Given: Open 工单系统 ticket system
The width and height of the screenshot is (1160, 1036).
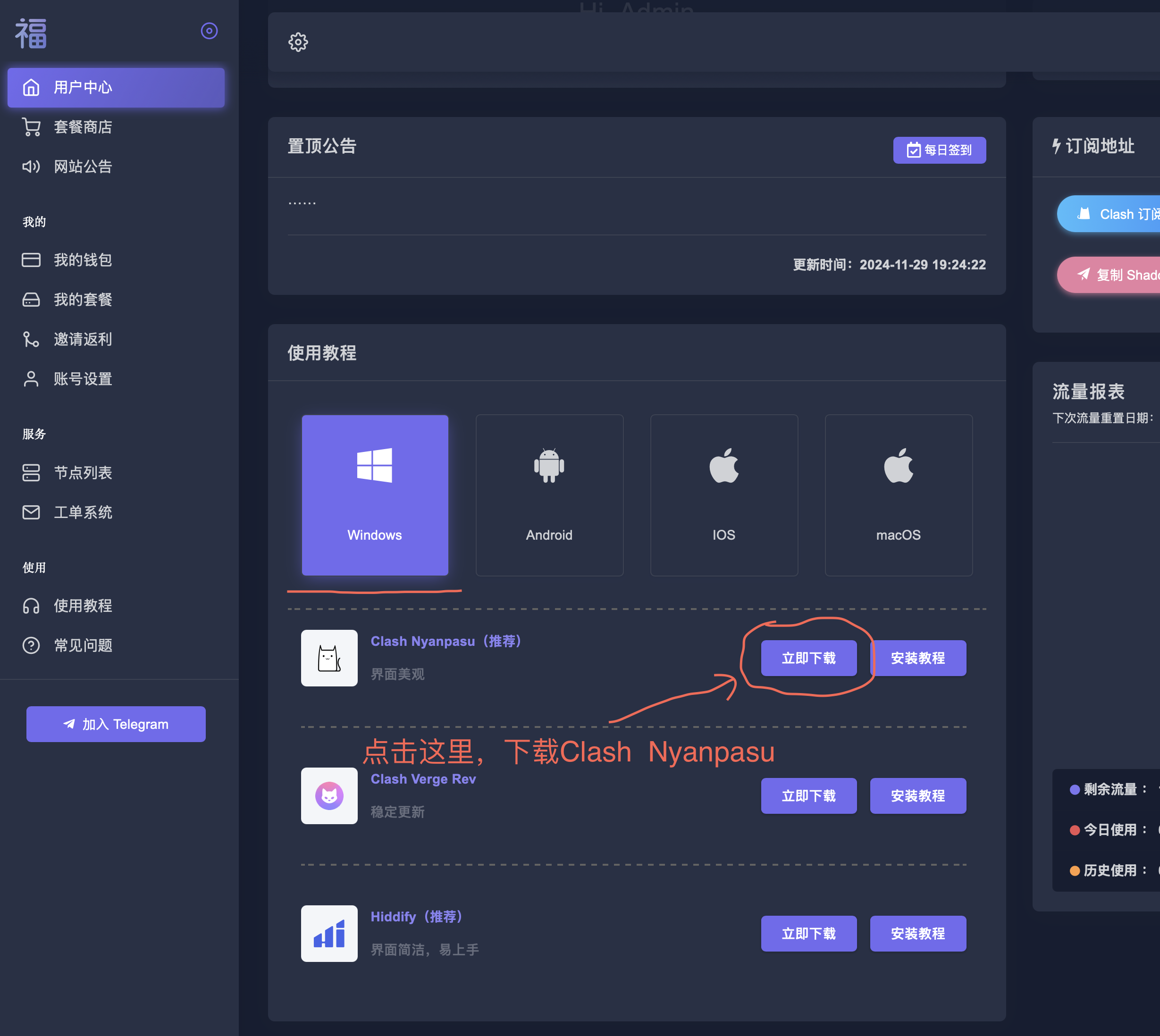Looking at the screenshot, I should pos(83,512).
